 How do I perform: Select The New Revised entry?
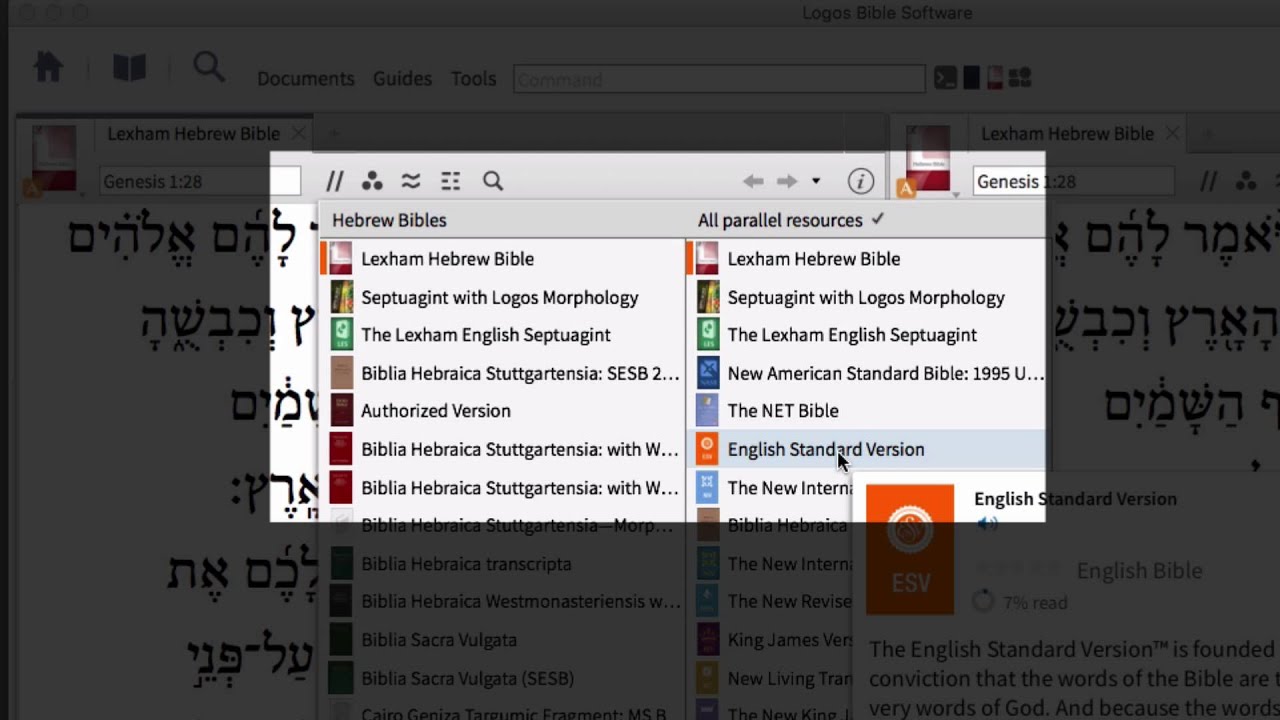770,601
